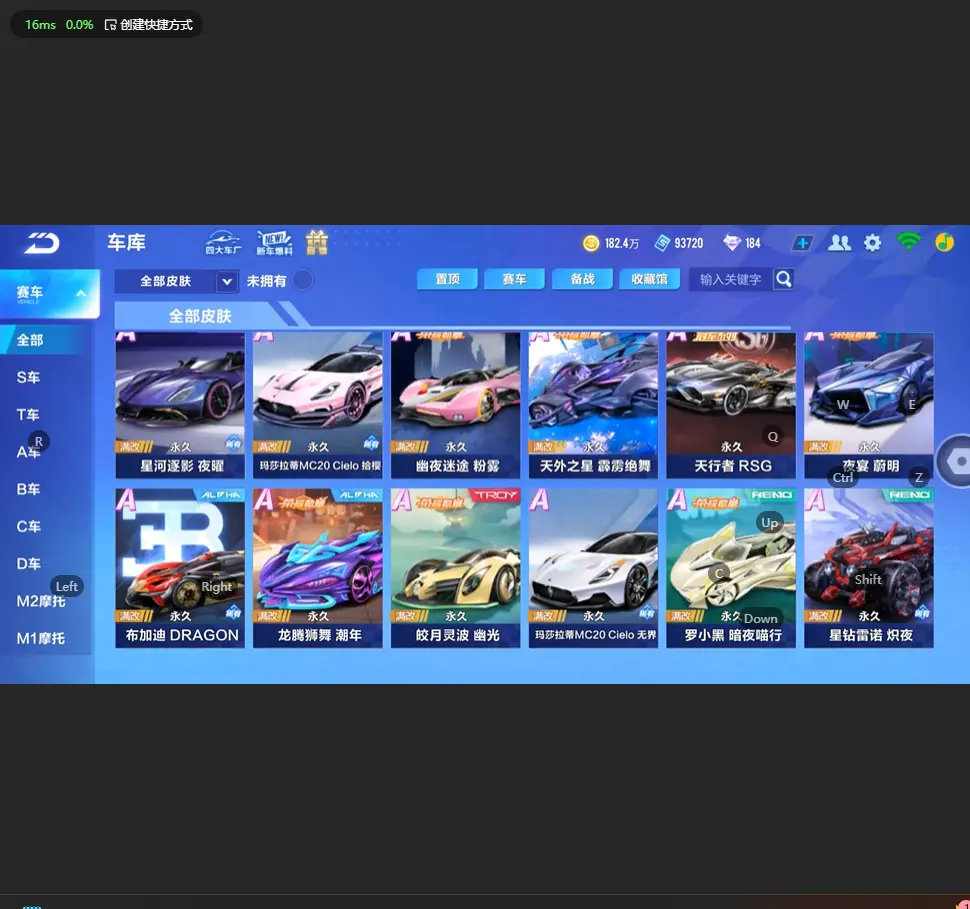Image resolution: width=970 pixels, height=909 pixels.
Task: Click the blue coupon currency icon
Action: (662, 243)
